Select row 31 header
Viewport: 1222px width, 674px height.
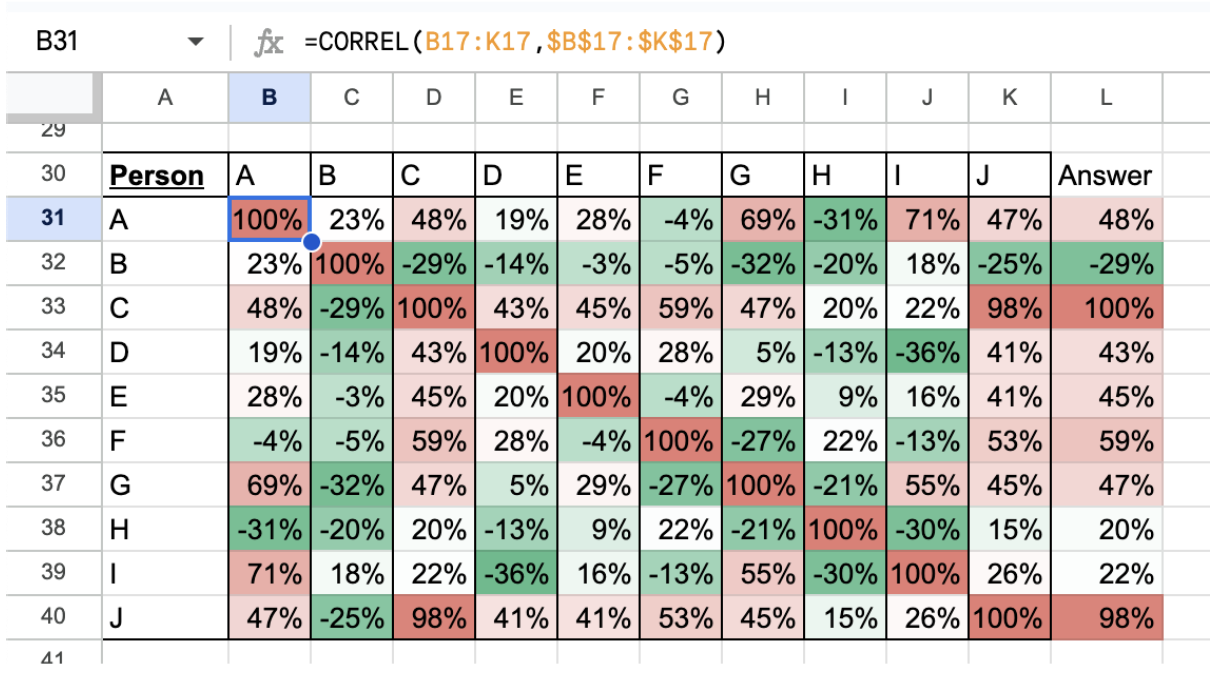coord(53,218)
